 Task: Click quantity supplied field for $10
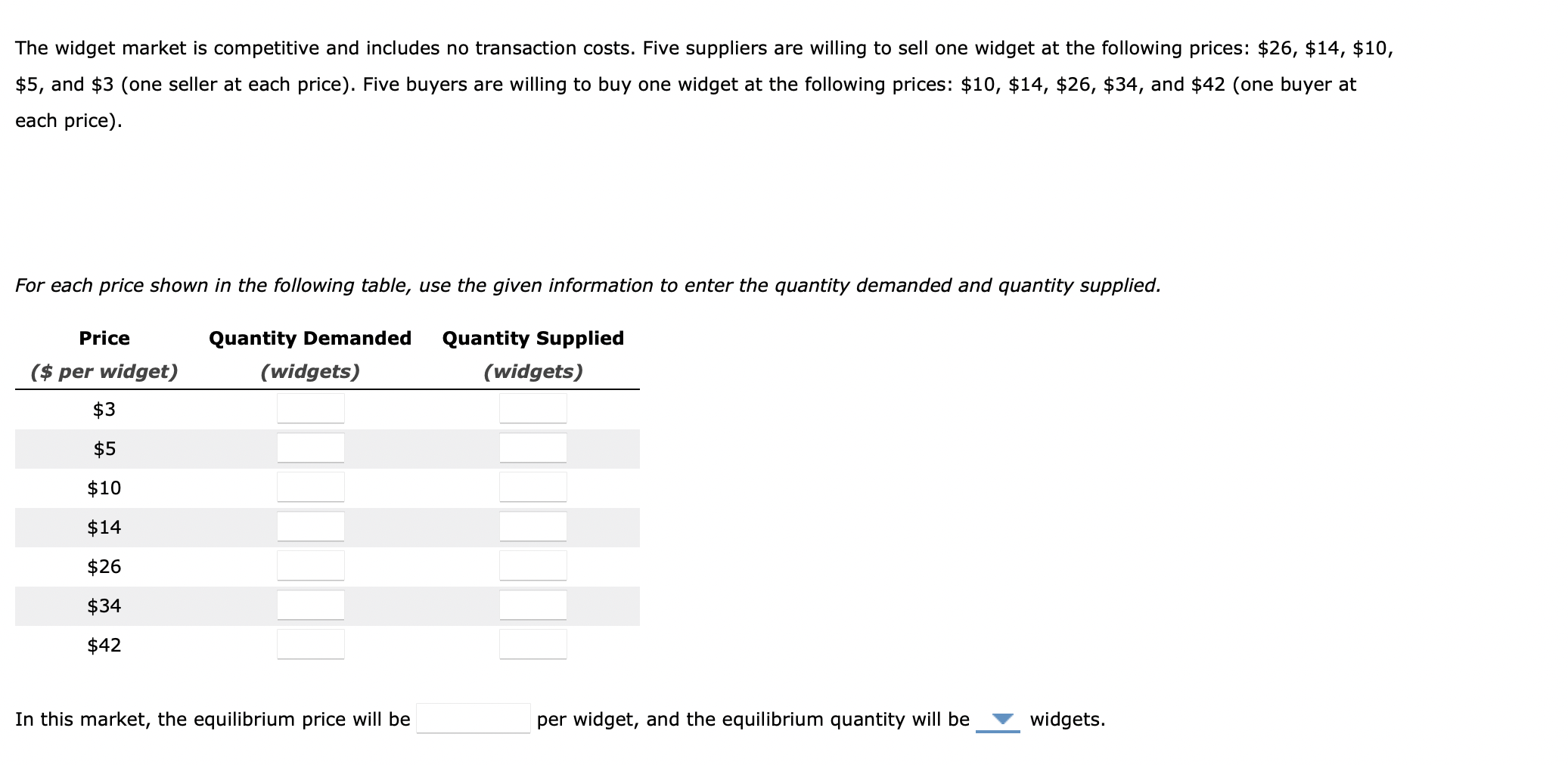coord(533,487)
